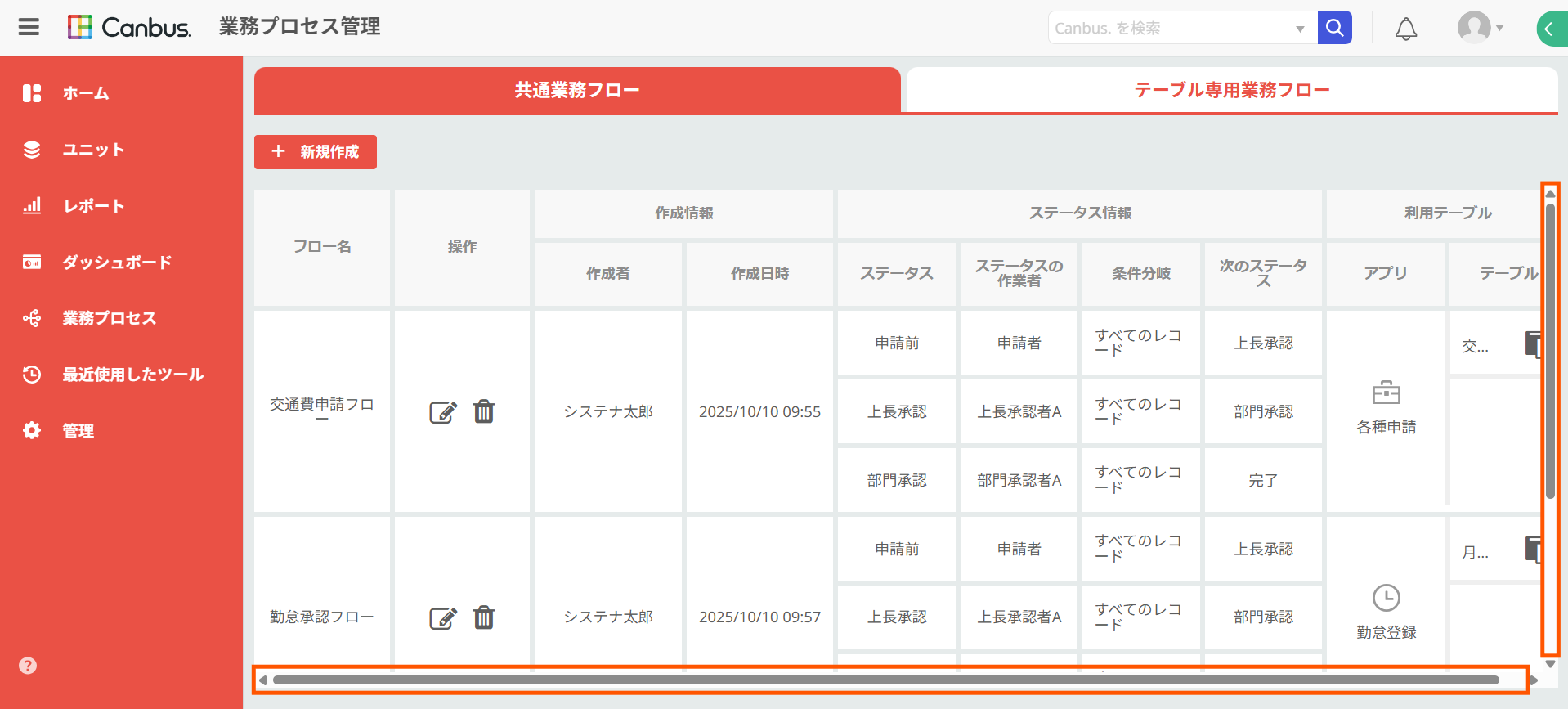Screen dimensions: 1568x709
Task: Click the 勤怠登録 clock app icon
Action: coord(1386,598)
